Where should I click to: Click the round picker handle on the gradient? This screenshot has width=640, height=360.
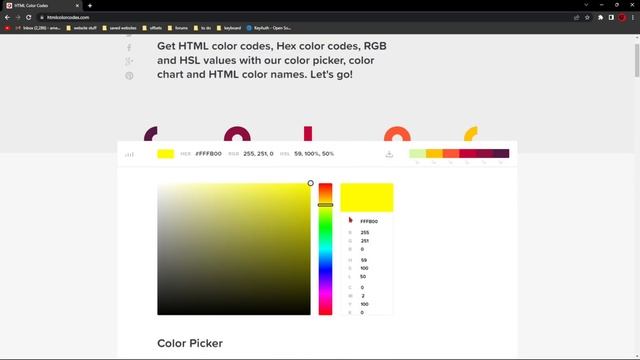coord(311,183)
